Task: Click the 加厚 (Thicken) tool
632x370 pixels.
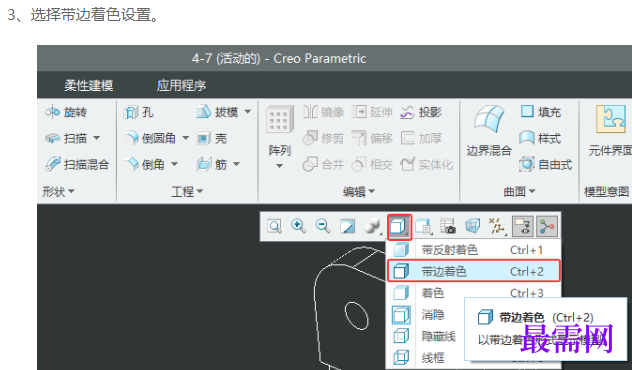Action: click(x=421, y=138)
